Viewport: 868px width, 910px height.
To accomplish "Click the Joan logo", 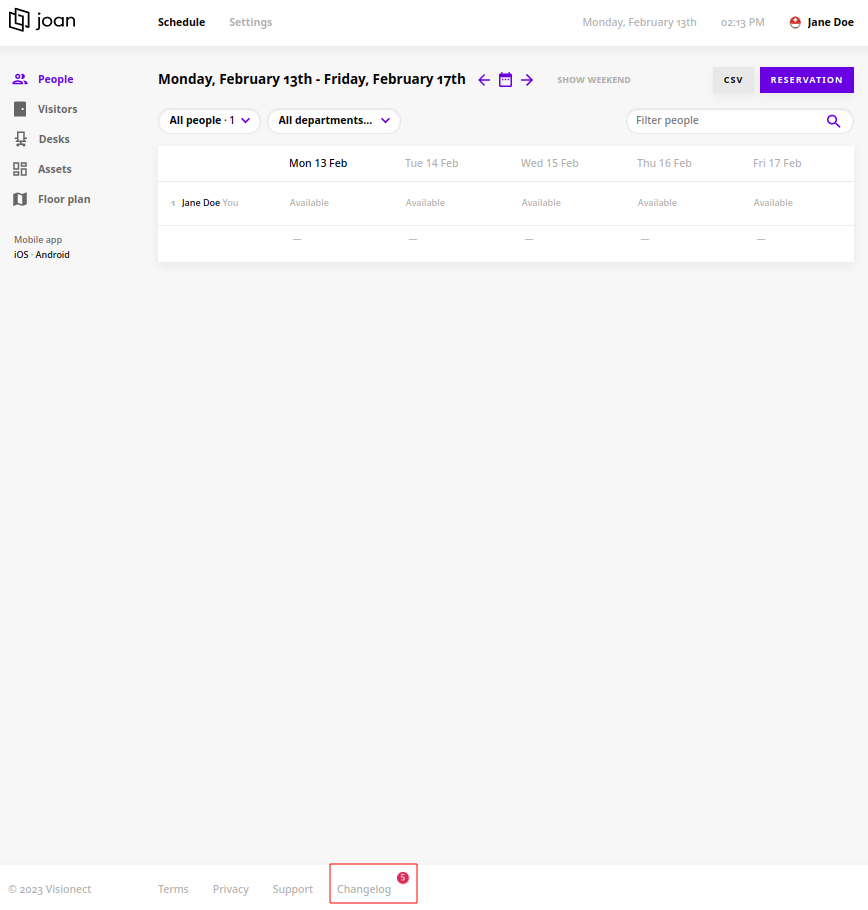I will (x=42, y=20).
